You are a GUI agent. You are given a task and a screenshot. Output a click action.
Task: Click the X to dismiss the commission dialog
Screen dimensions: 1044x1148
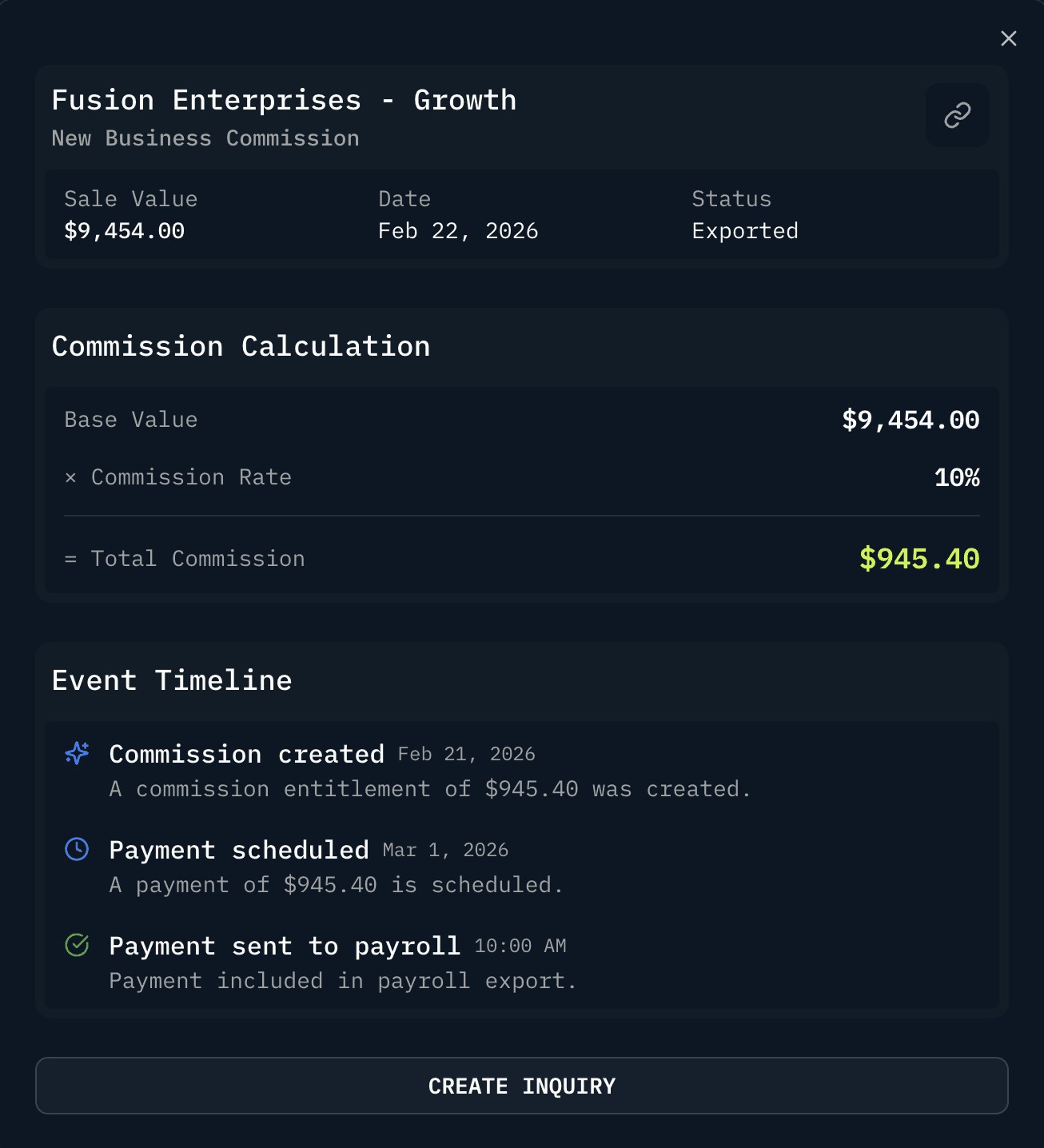point(1008,38)
